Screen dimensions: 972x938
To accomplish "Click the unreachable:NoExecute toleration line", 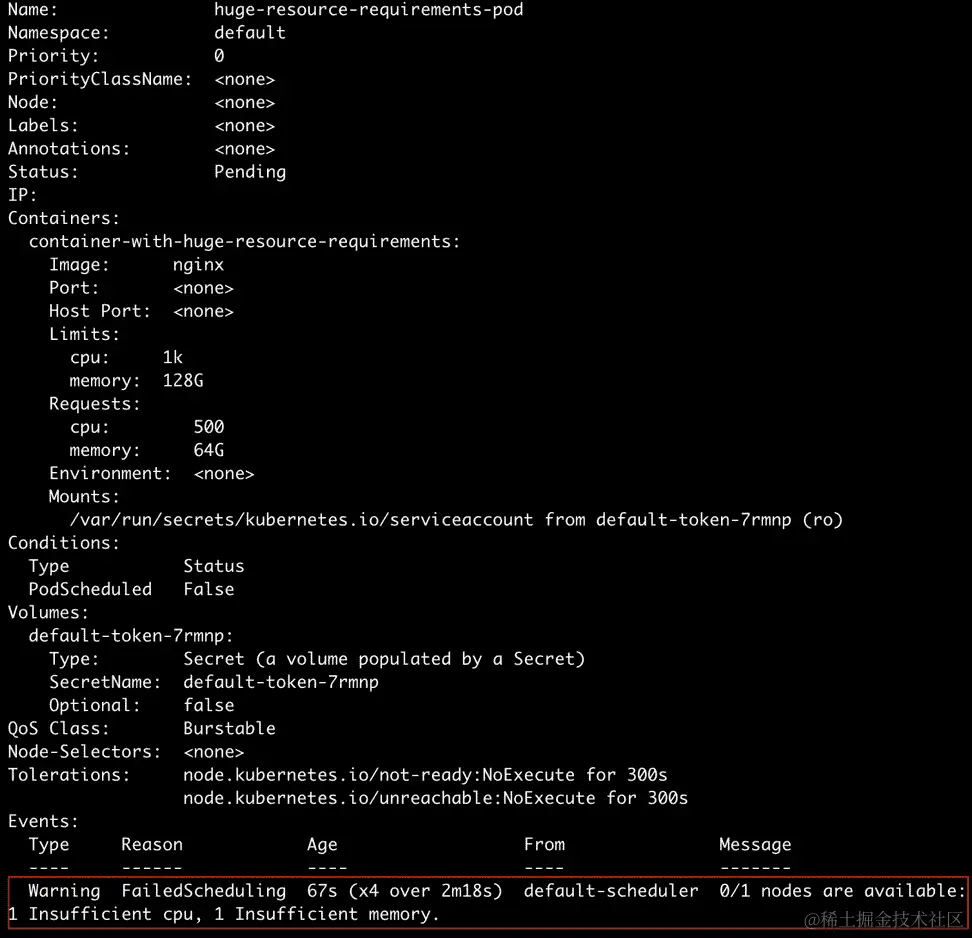I will 435,798.
